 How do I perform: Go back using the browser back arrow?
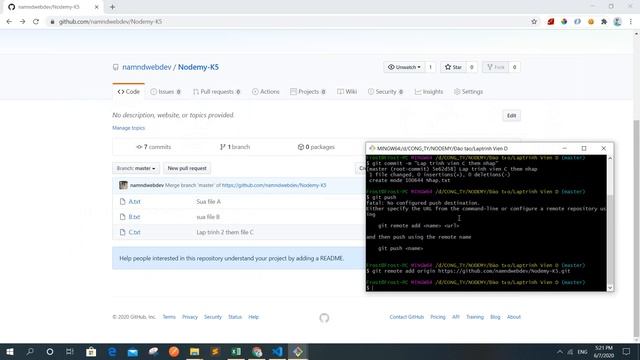tap(9, 22)
